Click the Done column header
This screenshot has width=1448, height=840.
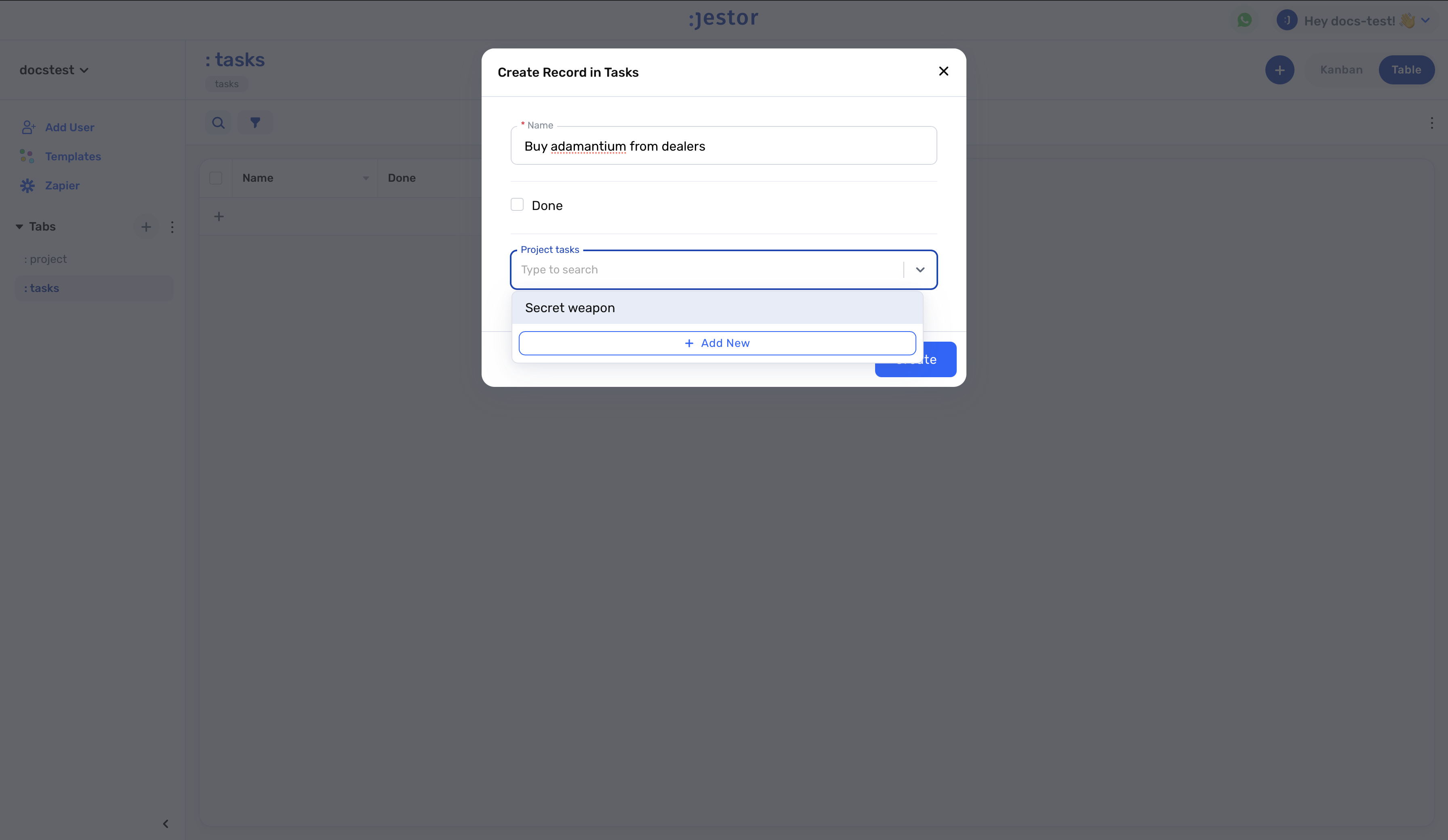[402, 178]
